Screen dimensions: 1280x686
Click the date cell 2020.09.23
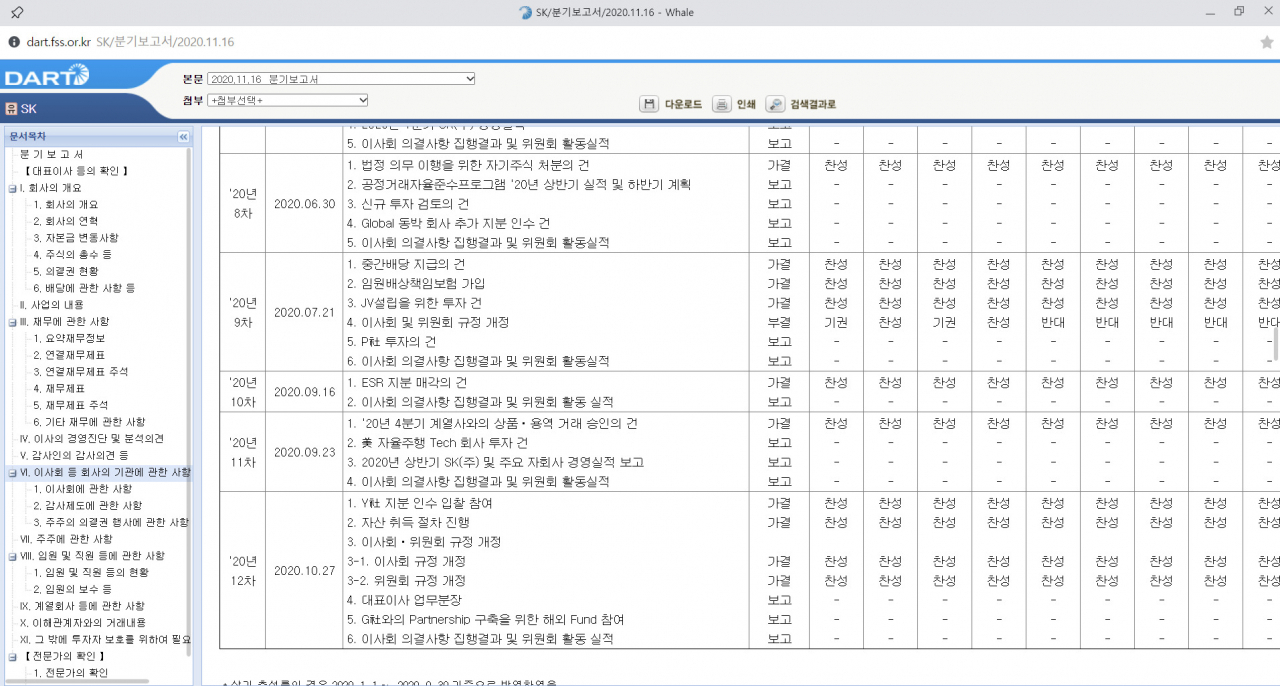pos(304,452)
